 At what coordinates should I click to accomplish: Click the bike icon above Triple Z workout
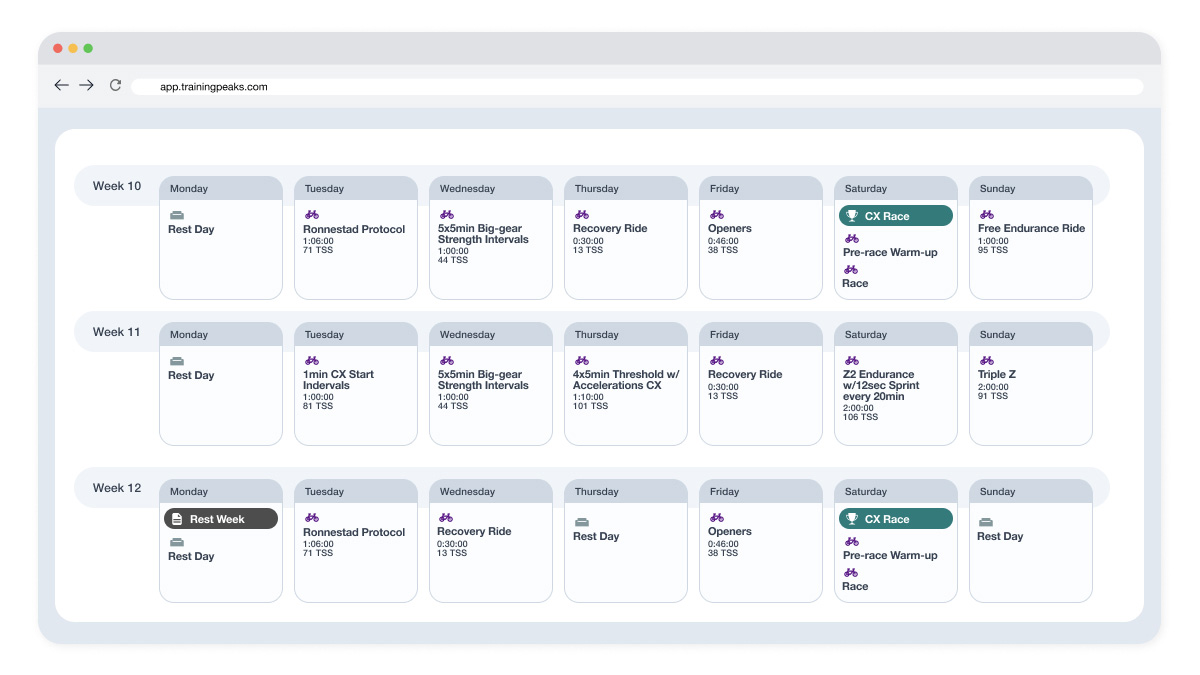click(987, 360)
